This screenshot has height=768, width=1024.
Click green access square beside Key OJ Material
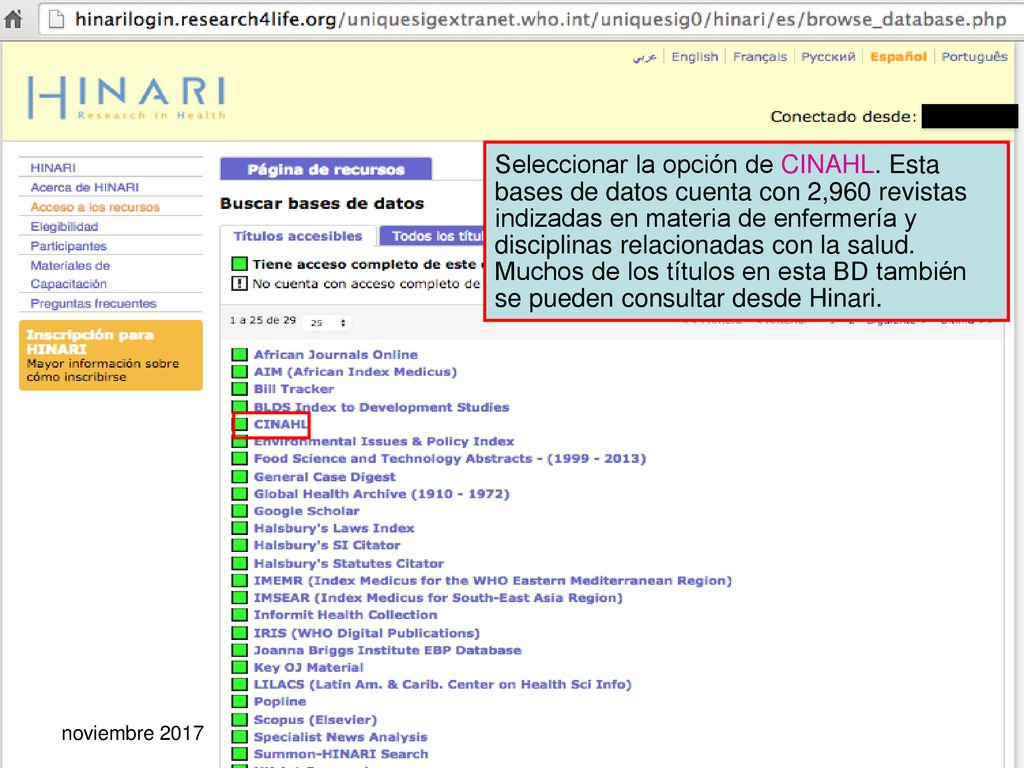pyautogui.click(x=240, y=667)
